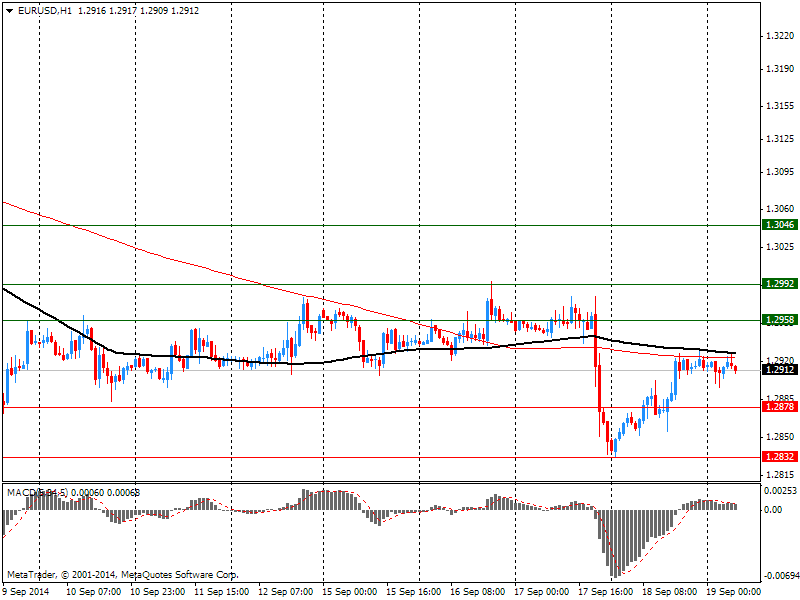Image resolution: width=800 pixels, height=600 pixels.
Task: Click the 17 Sep 16:00 time label
Action: (606, 592)
